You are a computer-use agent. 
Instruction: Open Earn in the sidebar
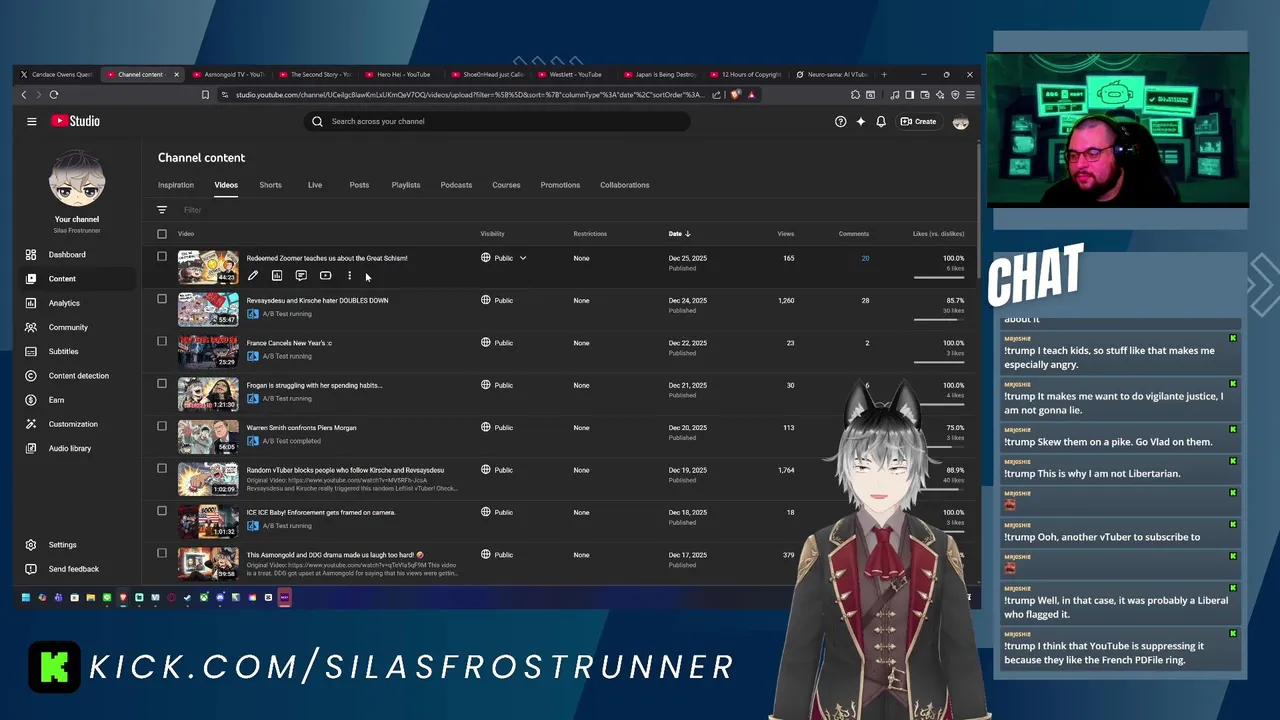coord(56,400)
